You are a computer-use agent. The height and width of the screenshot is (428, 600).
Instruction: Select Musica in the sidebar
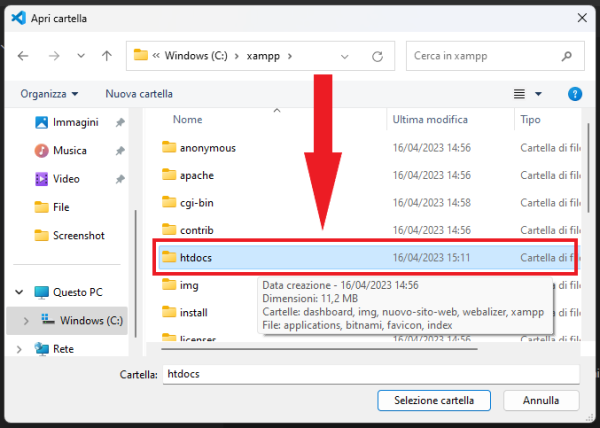[x=70, y=151]
